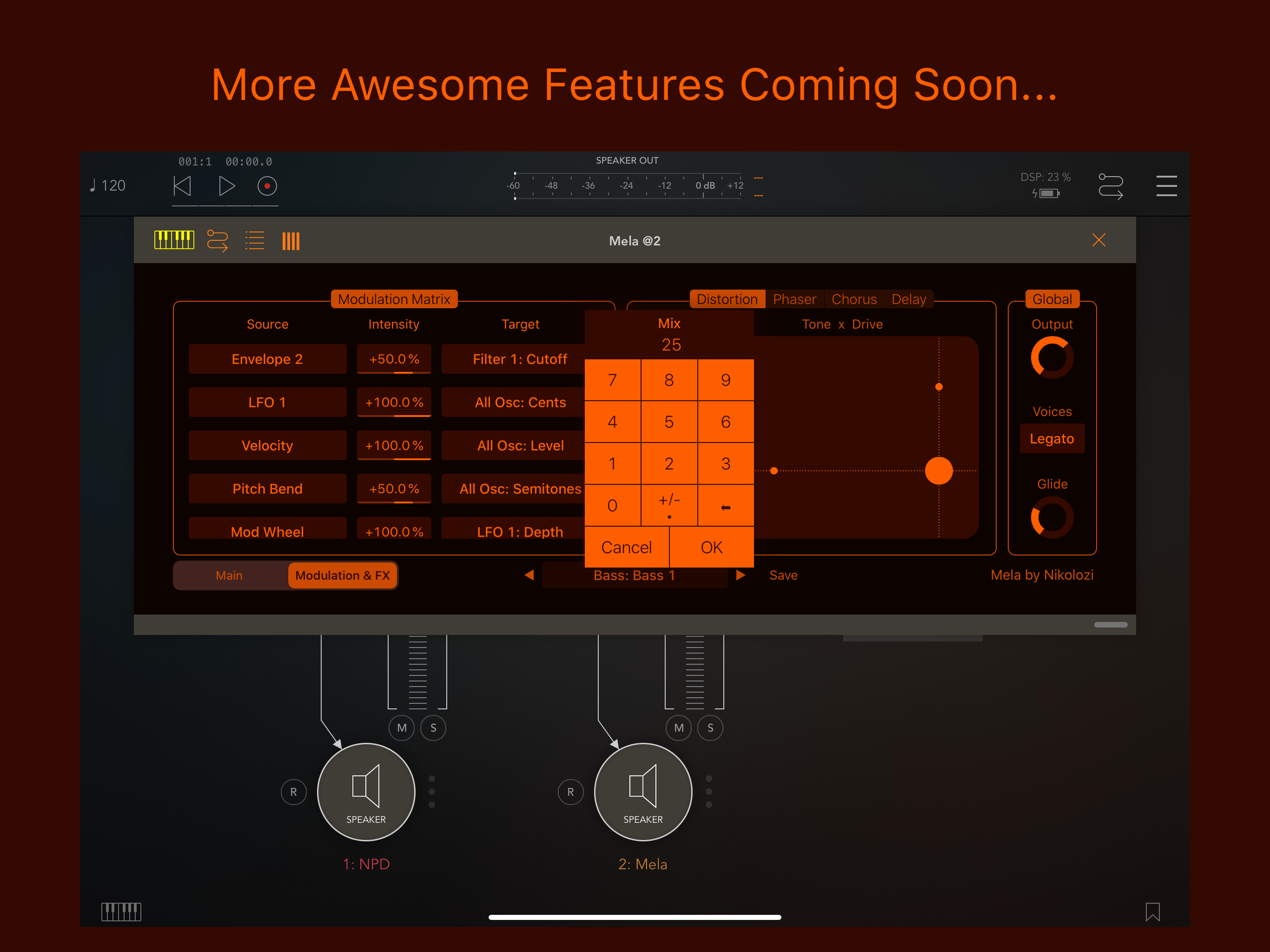Viewport: 1270px width, 952px height.
Task: Mute channel 2: Mela with the M button
Action: point(679,727)
